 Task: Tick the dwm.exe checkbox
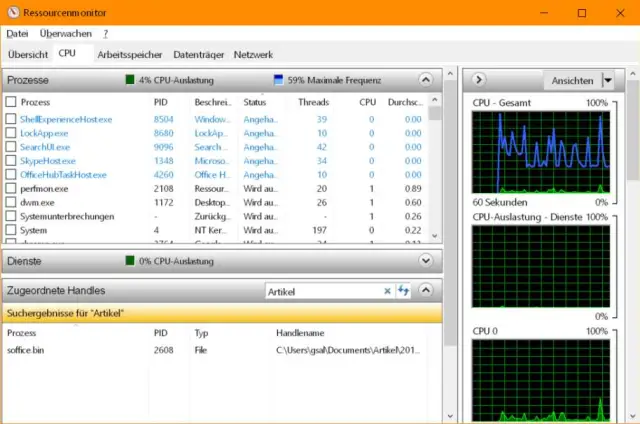(11, 202)
